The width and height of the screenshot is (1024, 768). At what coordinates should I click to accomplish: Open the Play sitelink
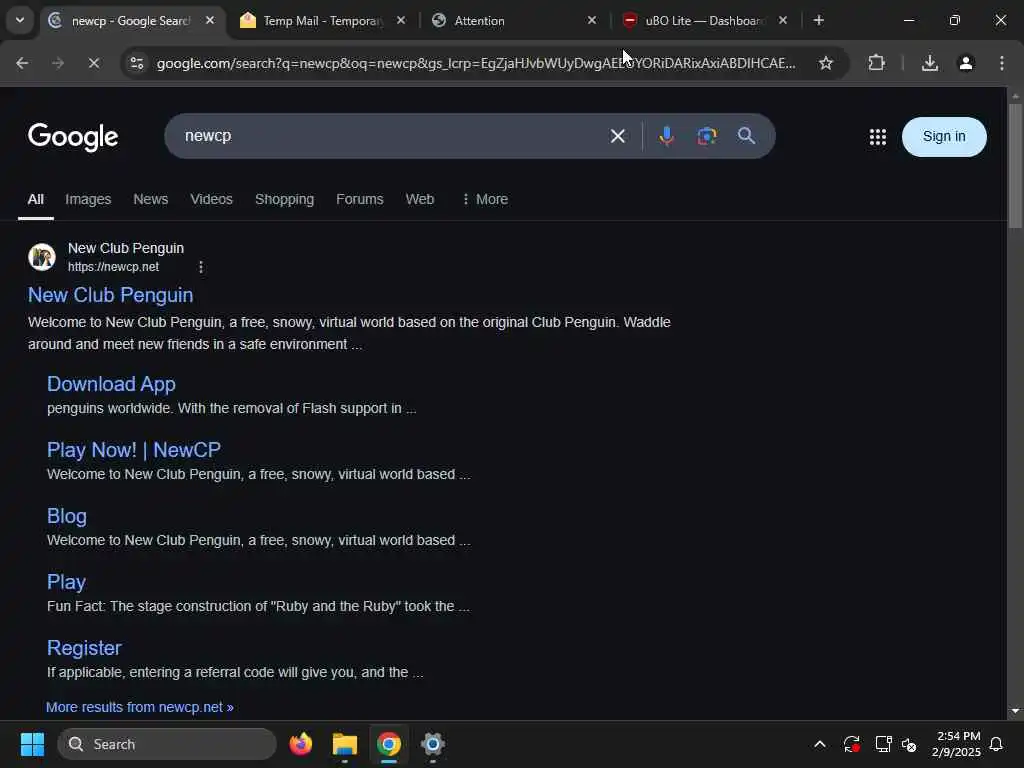pos(66,582)
